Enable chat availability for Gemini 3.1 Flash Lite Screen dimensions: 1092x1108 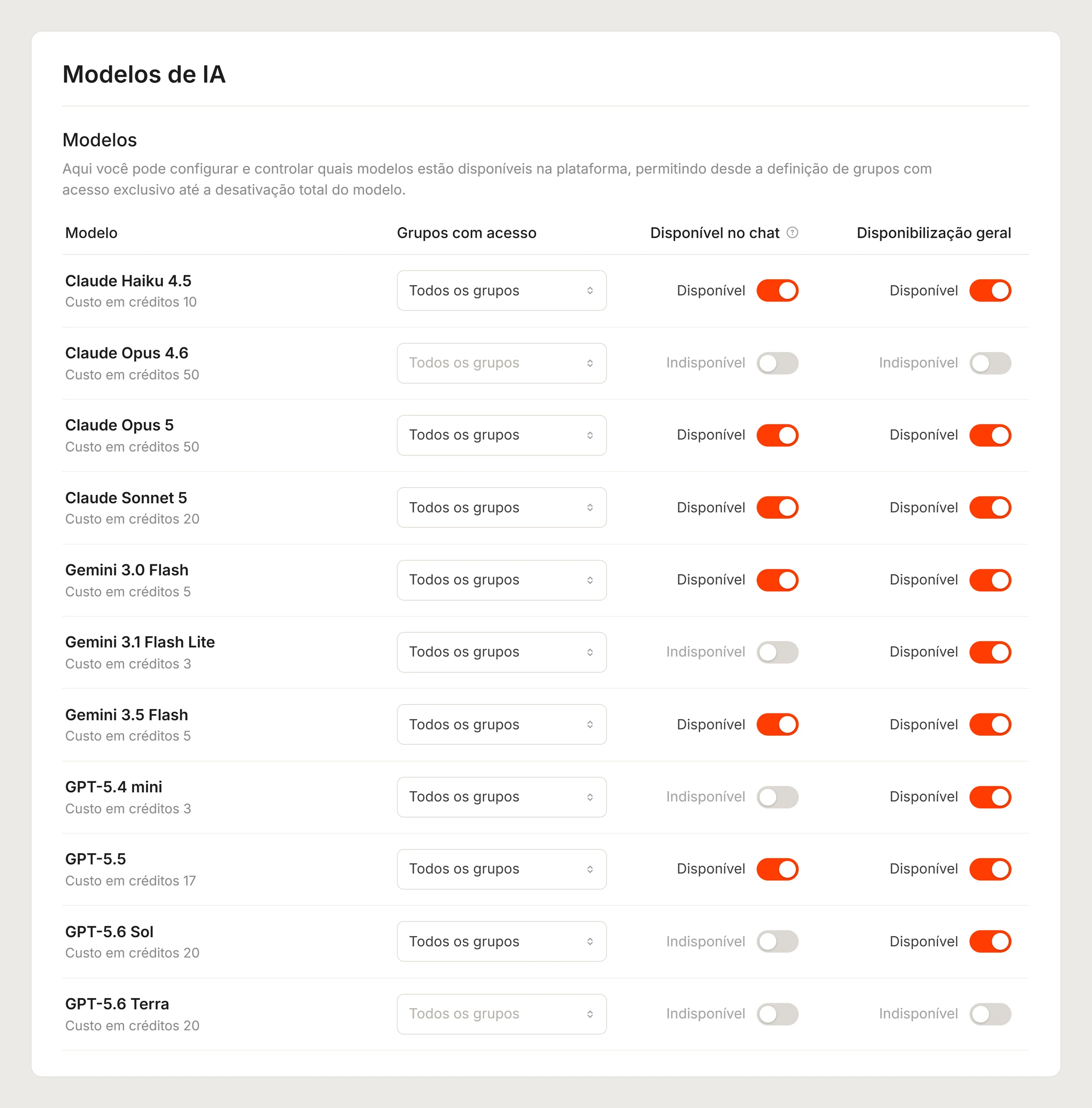pyautogui.click(x=777, y=652)
